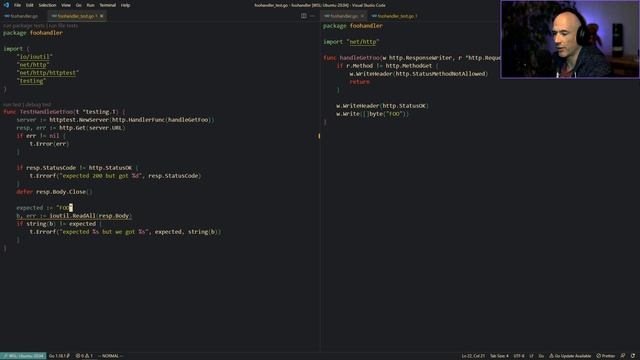Click the httptest.NewServer line
Image resolution: width=640 pixels, height=360 pixels.
point(115,120)
